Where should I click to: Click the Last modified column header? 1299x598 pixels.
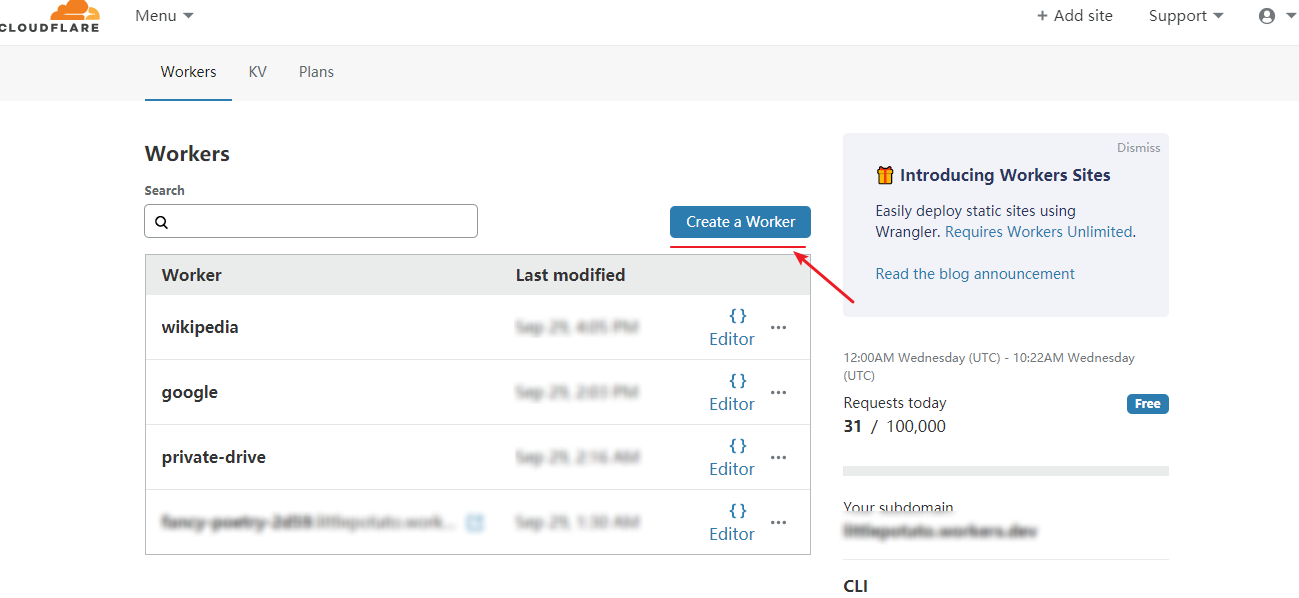[x=570, y=275]
